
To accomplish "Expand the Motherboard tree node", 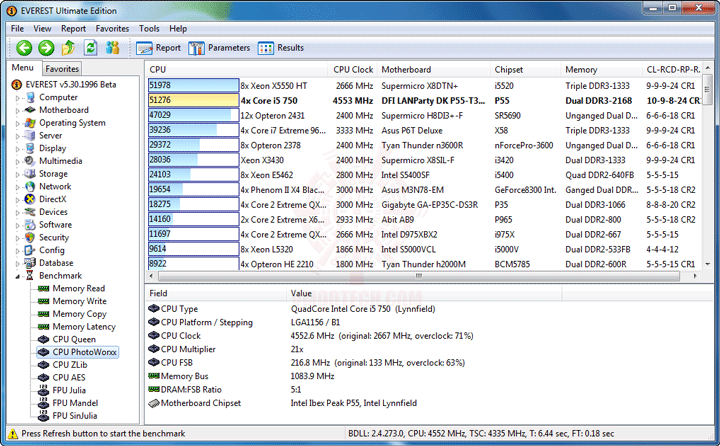I will 18,111.
